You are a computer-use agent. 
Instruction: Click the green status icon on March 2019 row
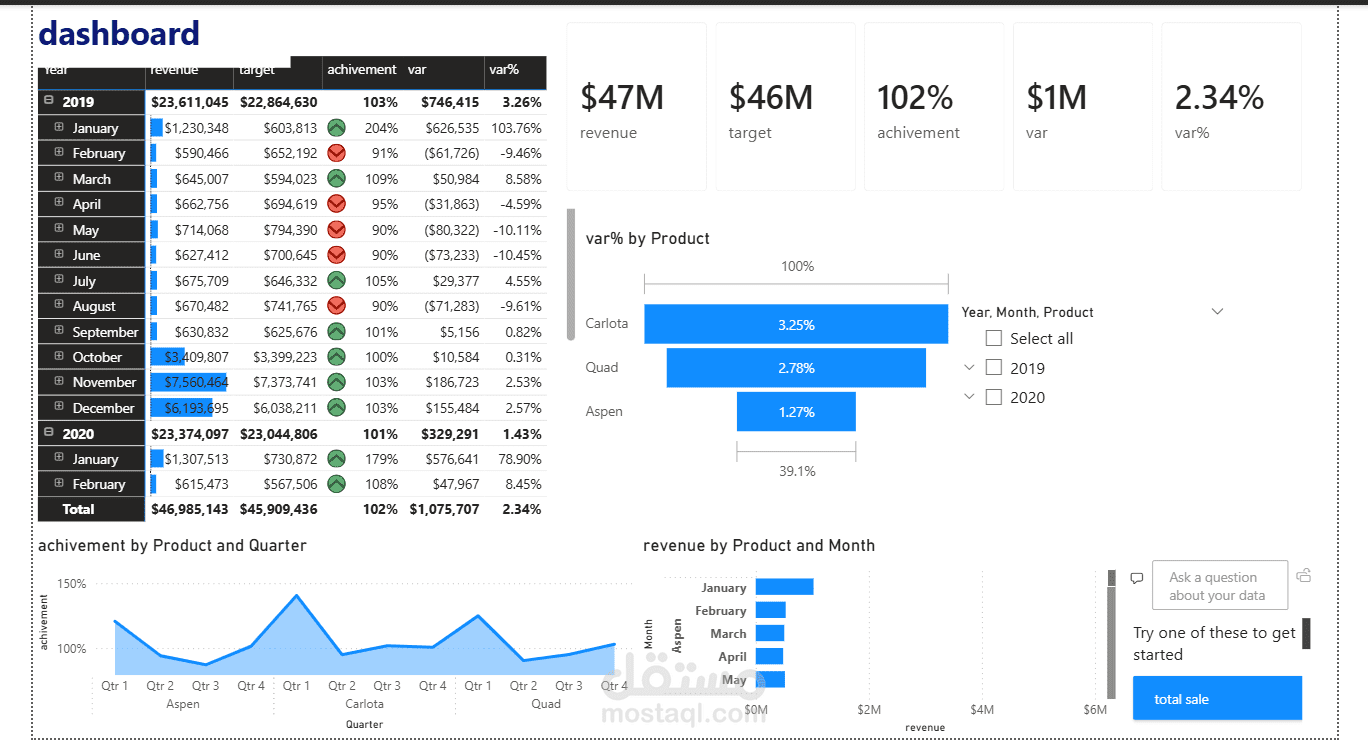pos(336,178)
